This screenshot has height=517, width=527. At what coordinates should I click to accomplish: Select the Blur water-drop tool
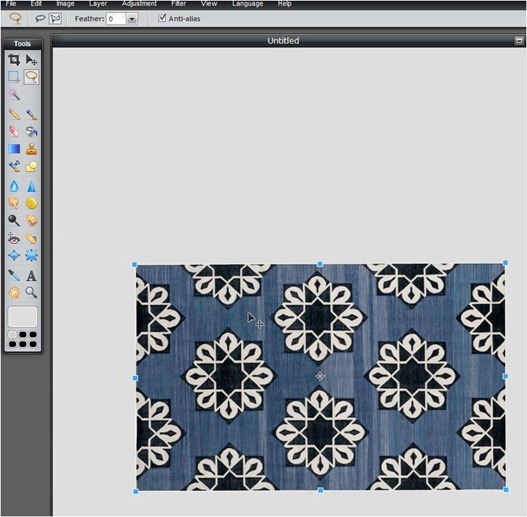point(14,186)
